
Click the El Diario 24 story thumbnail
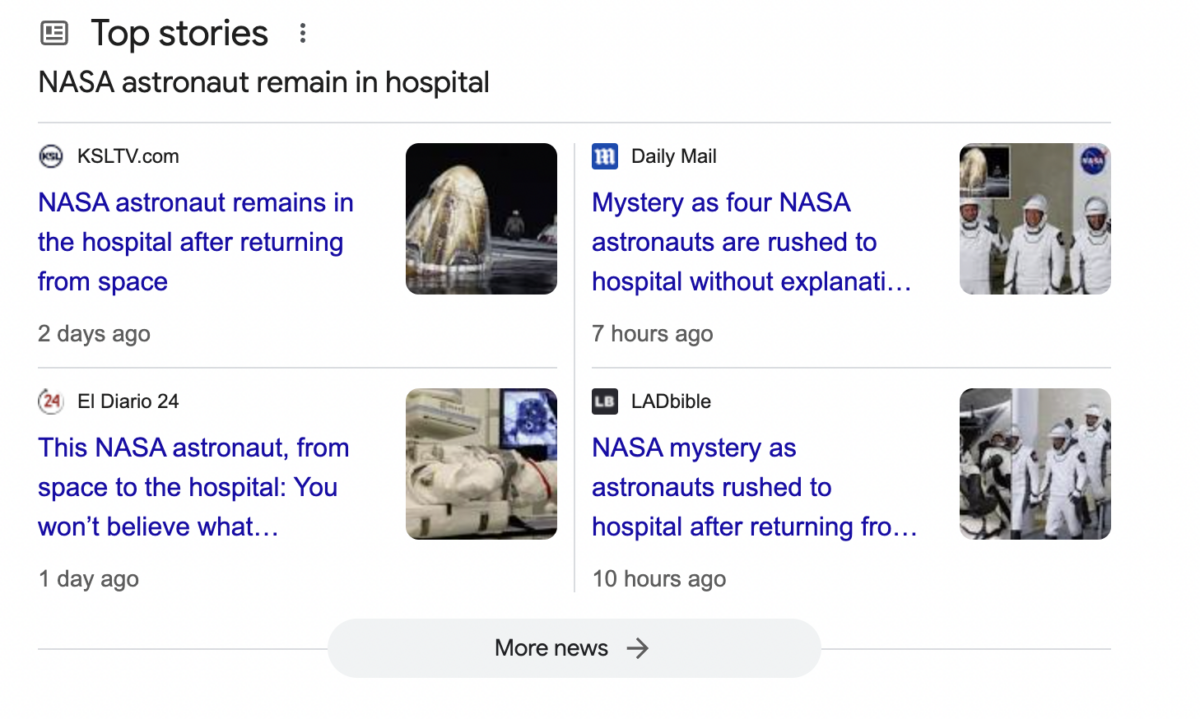(x=481, y=464)
